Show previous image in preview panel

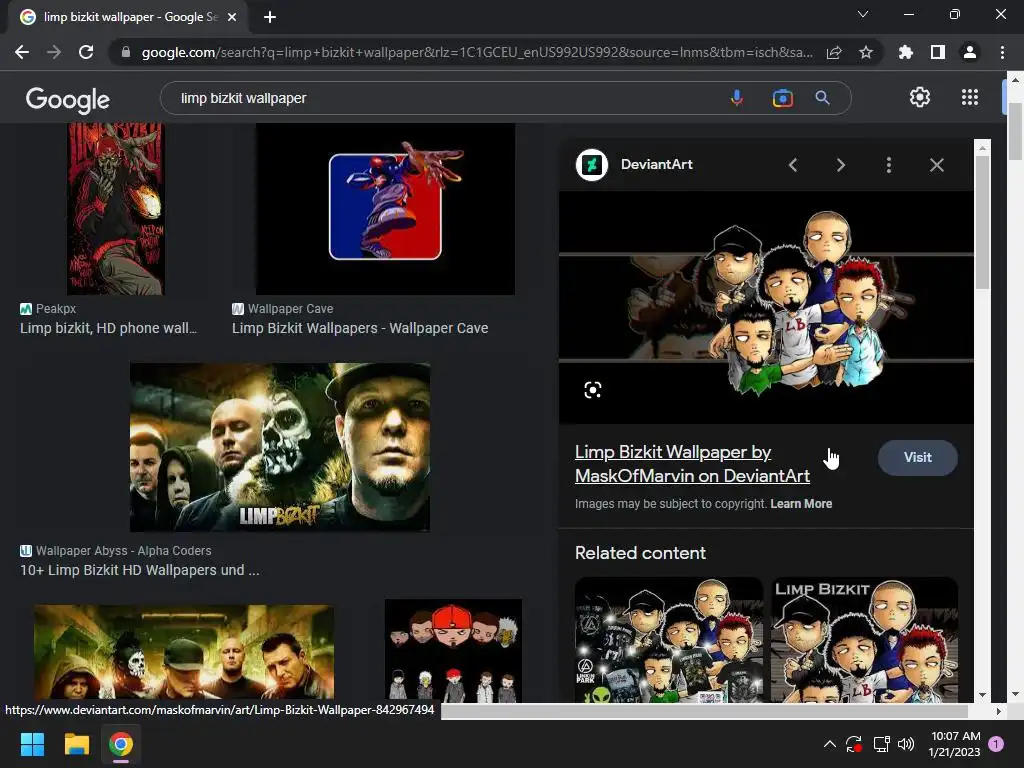(793, 165)
